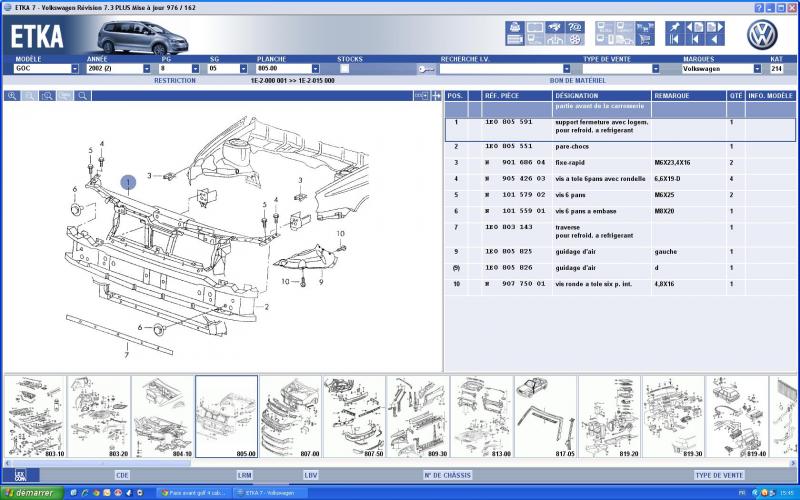Click the ETKA 7 - Volkswagen taskbar button
The height and width of the screenshot is (500, 800).
(270, 493)
